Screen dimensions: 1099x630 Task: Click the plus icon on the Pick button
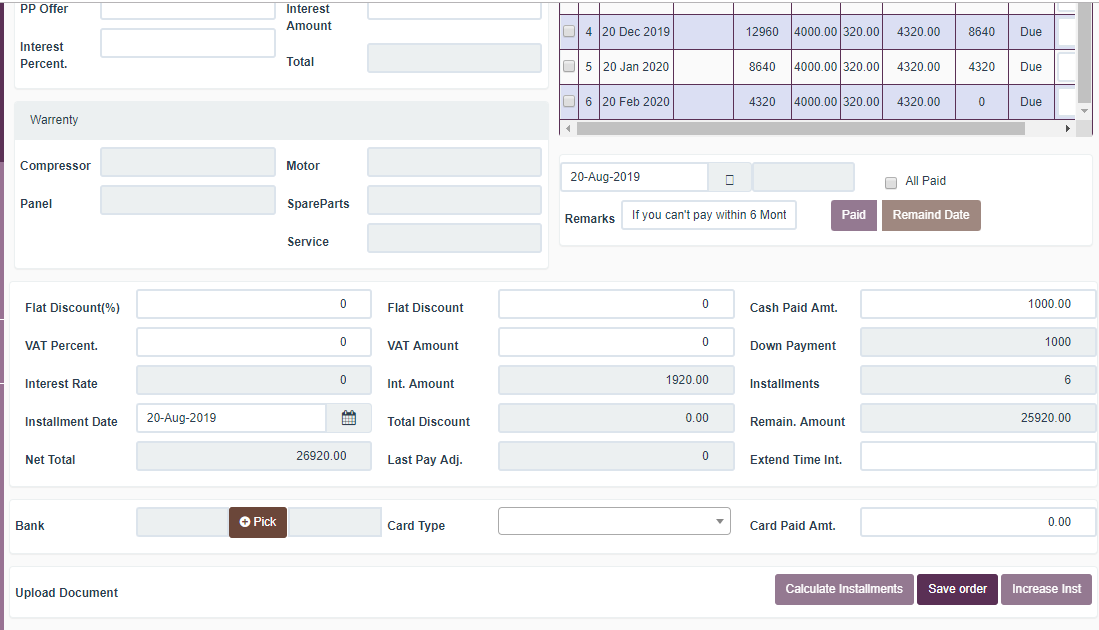tap(246, 522)
